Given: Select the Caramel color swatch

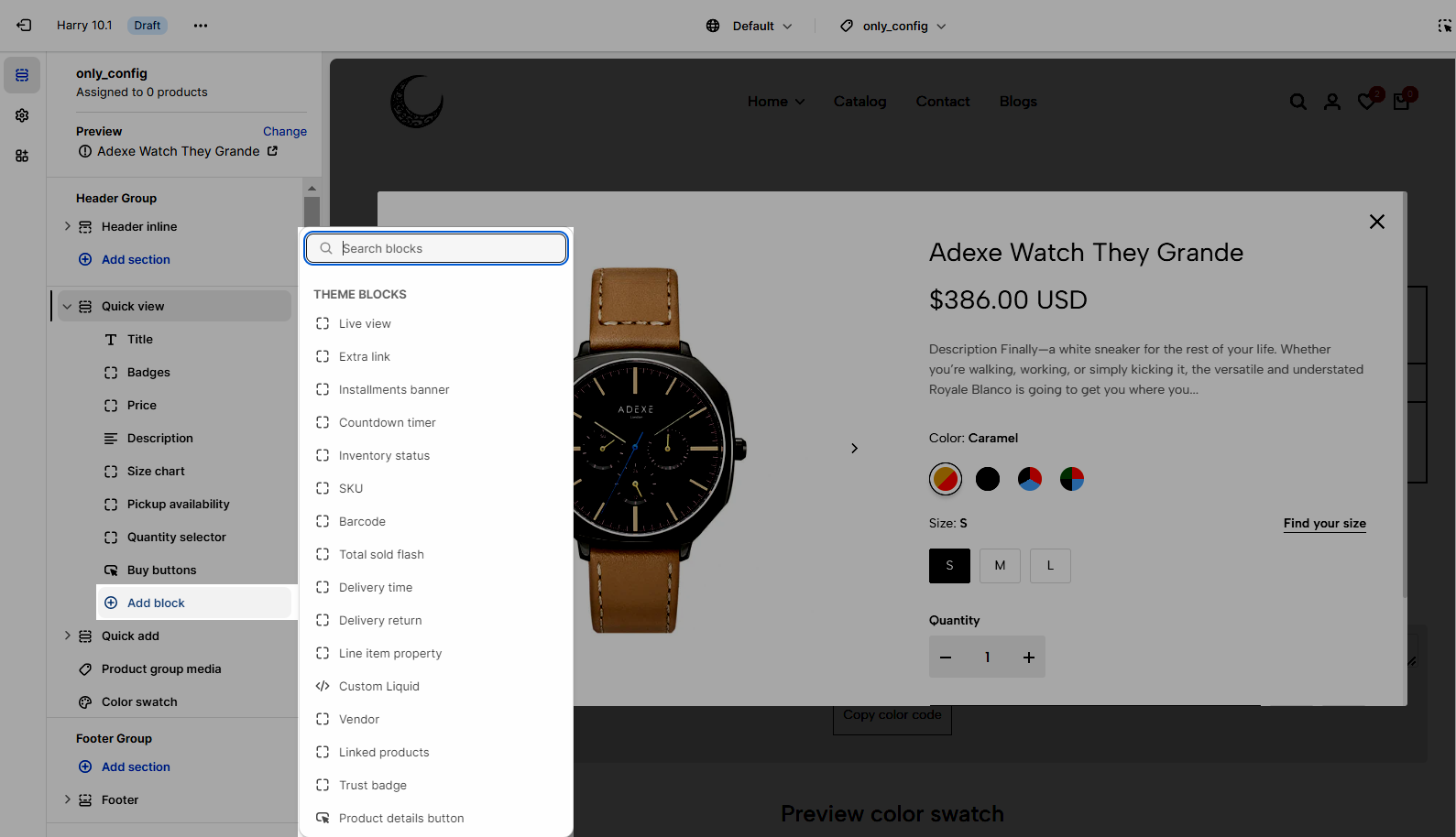Looking at the screenshot, I should coord(946,479).
